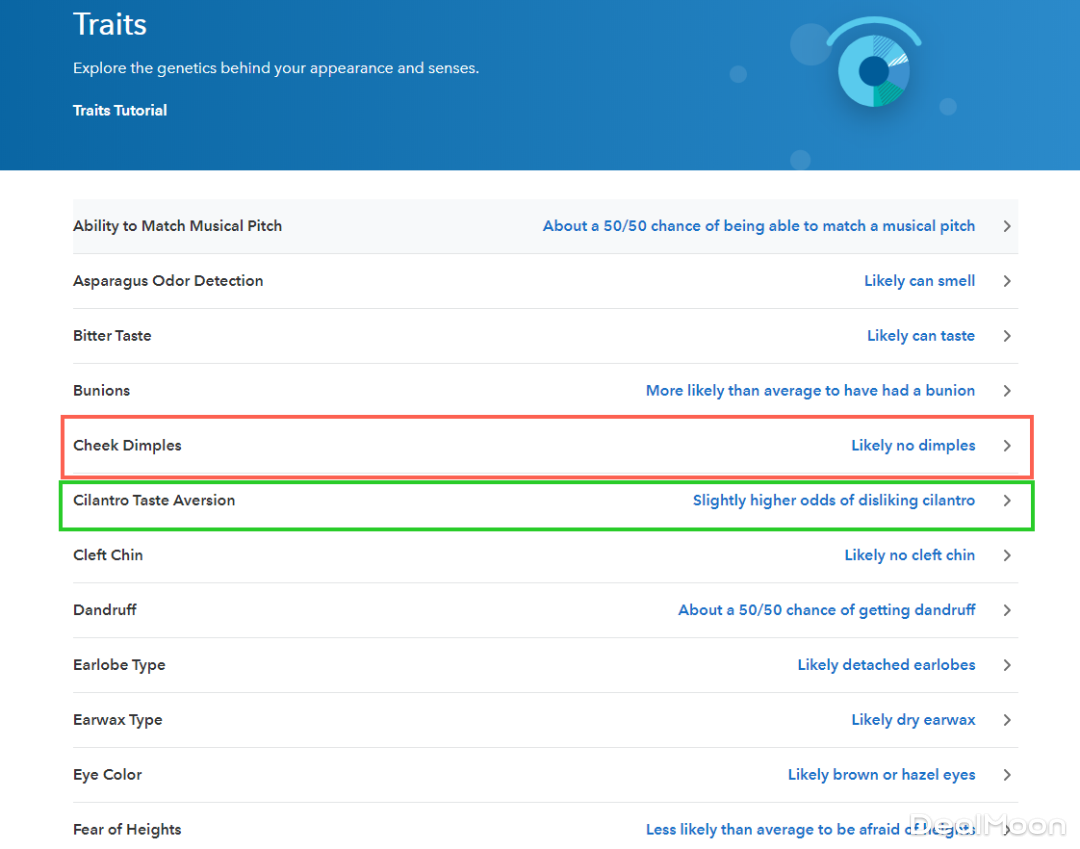Select the Earlobe Type trait label

click(x=119, y=665)
